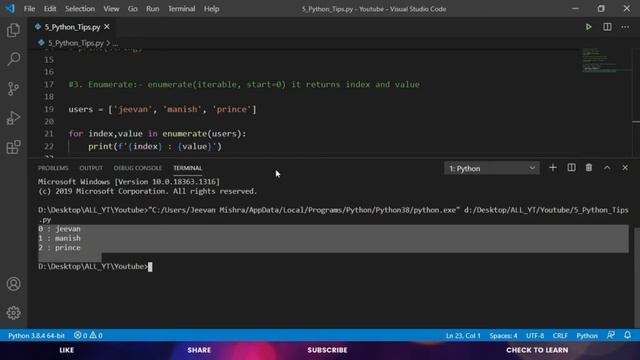Split the terminal panel
Viewport: 640px width, 360px height.
click(571, 168)
